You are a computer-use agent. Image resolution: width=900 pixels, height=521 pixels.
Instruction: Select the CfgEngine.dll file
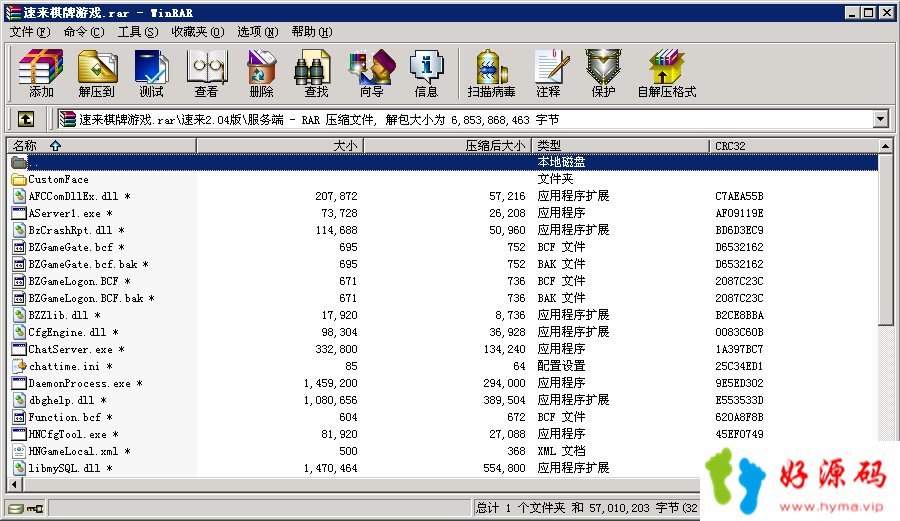[67, 332]
